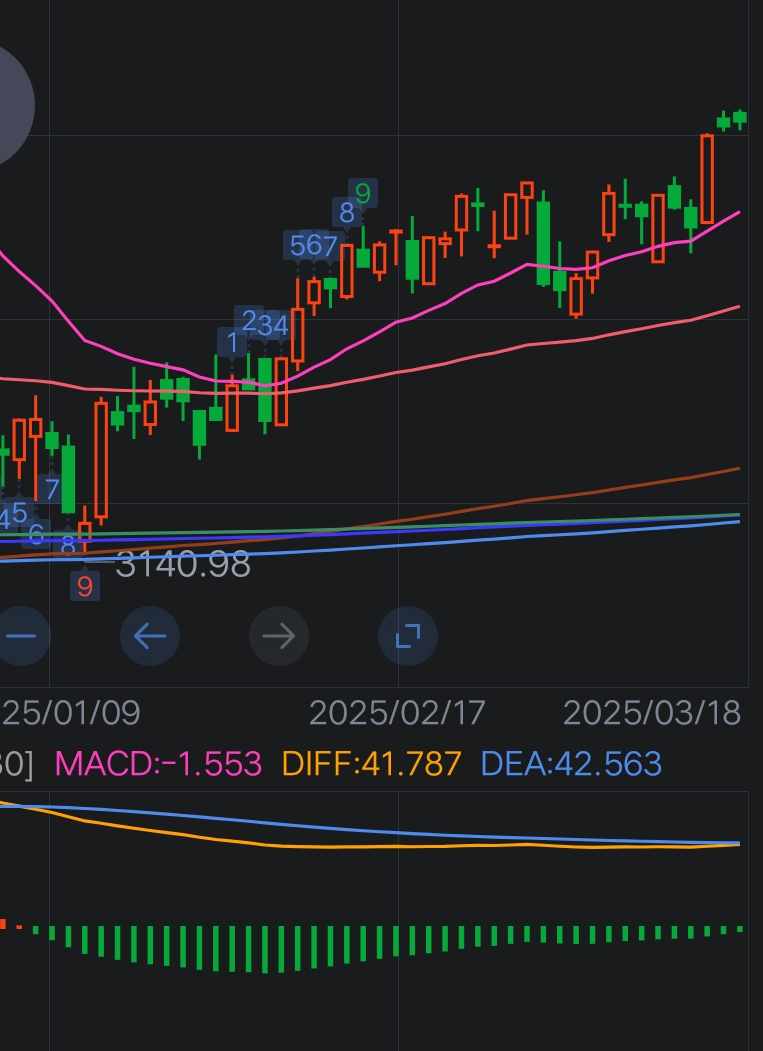This screenshot has width=763, height=1051.
Task: Click the blue 8 marker beside green 9
Action: point(347,212)
